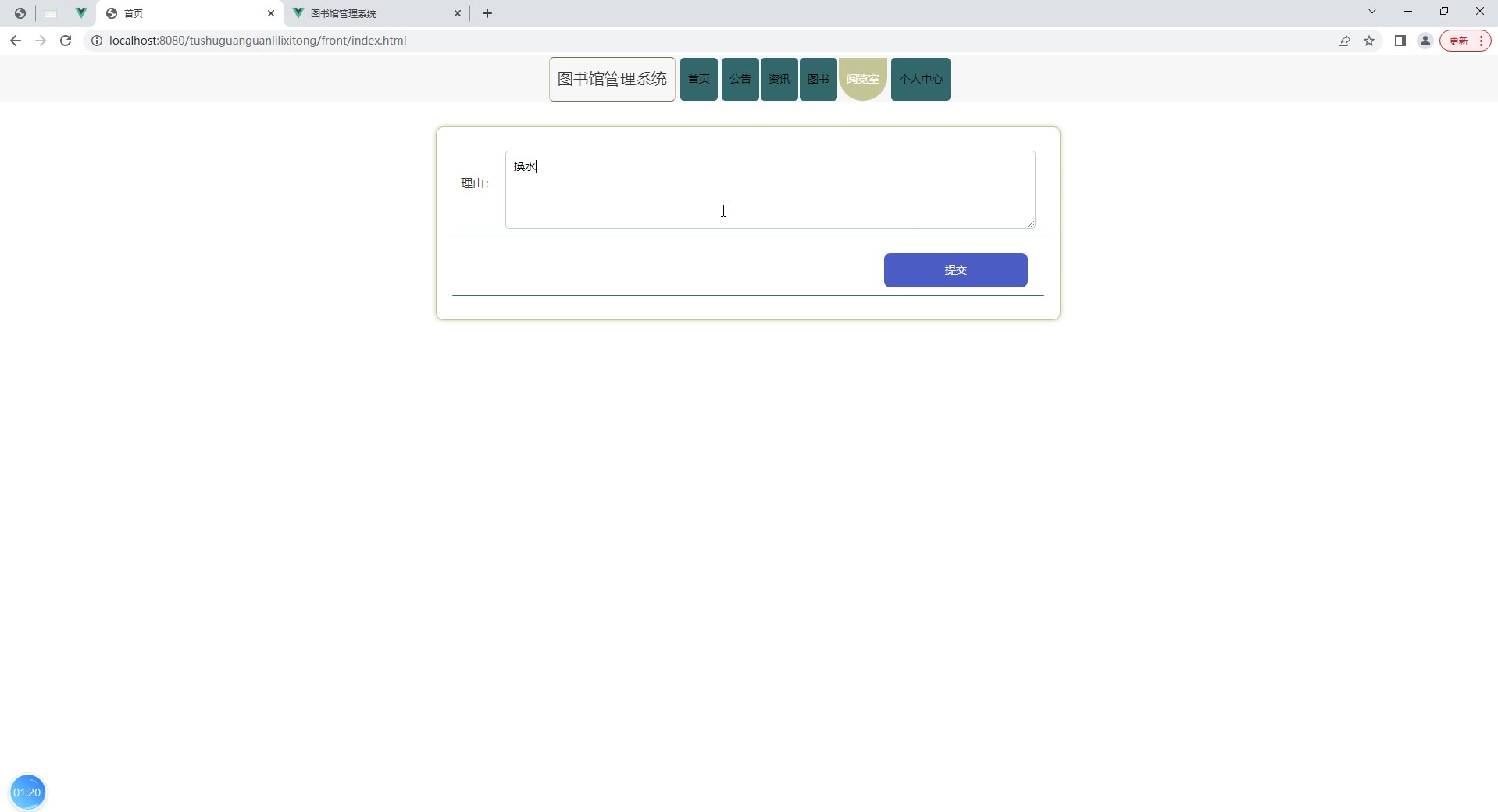This screenshot has height=812, width=1498.
Task: Click the browser back arrow
Action: 16,41
